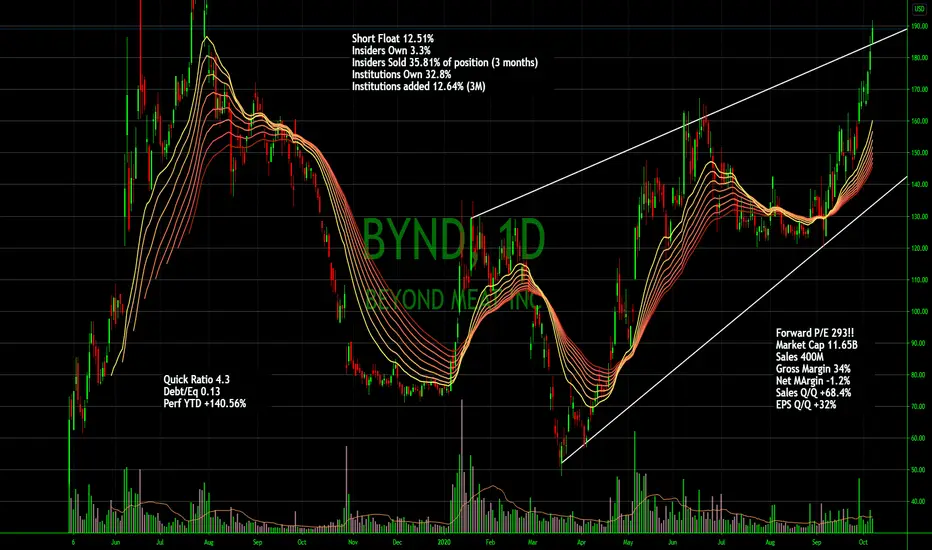Screen dimensions: 932x550
Task: Select the Quick Ratio 4.3 text
Action: [197, 379]
